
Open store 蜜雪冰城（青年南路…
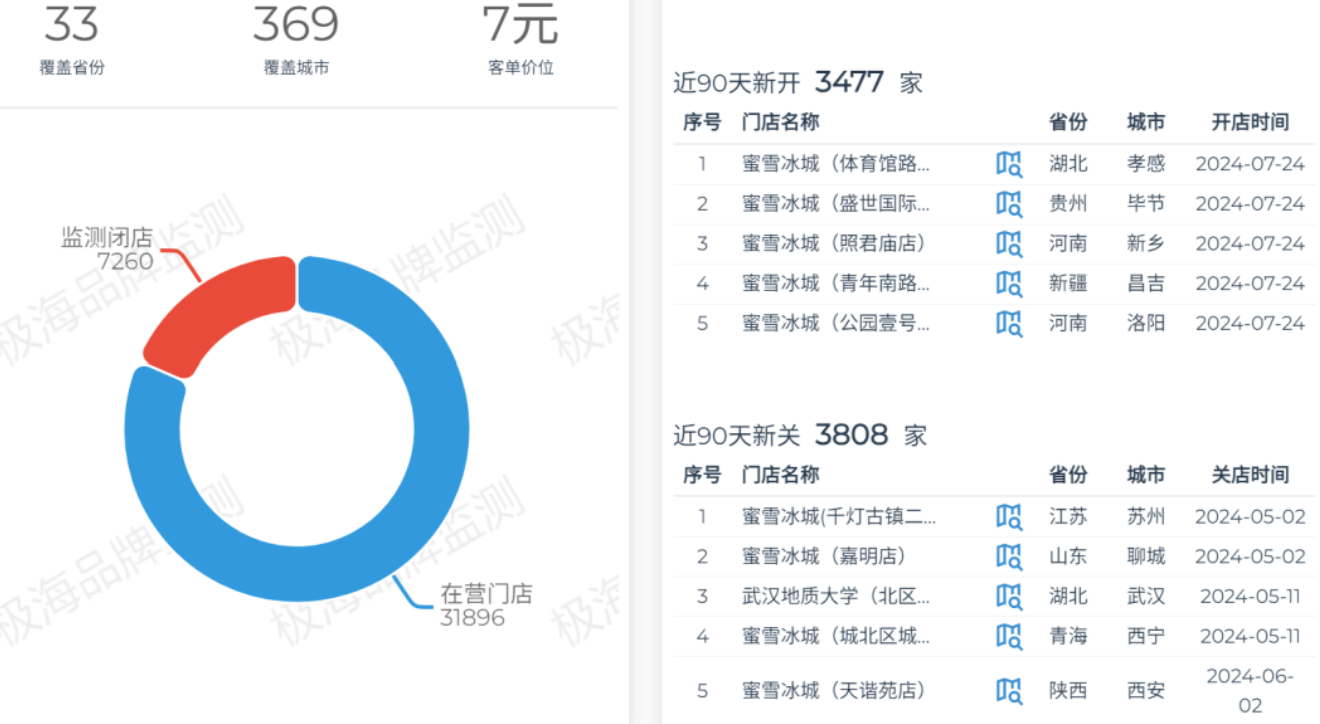pyautogui.click(x=836, y=284)
